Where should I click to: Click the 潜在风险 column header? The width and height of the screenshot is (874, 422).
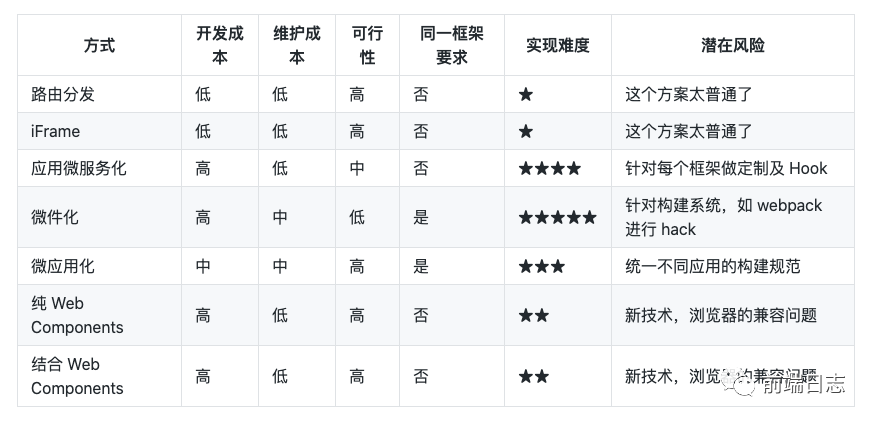coord(732,45)
